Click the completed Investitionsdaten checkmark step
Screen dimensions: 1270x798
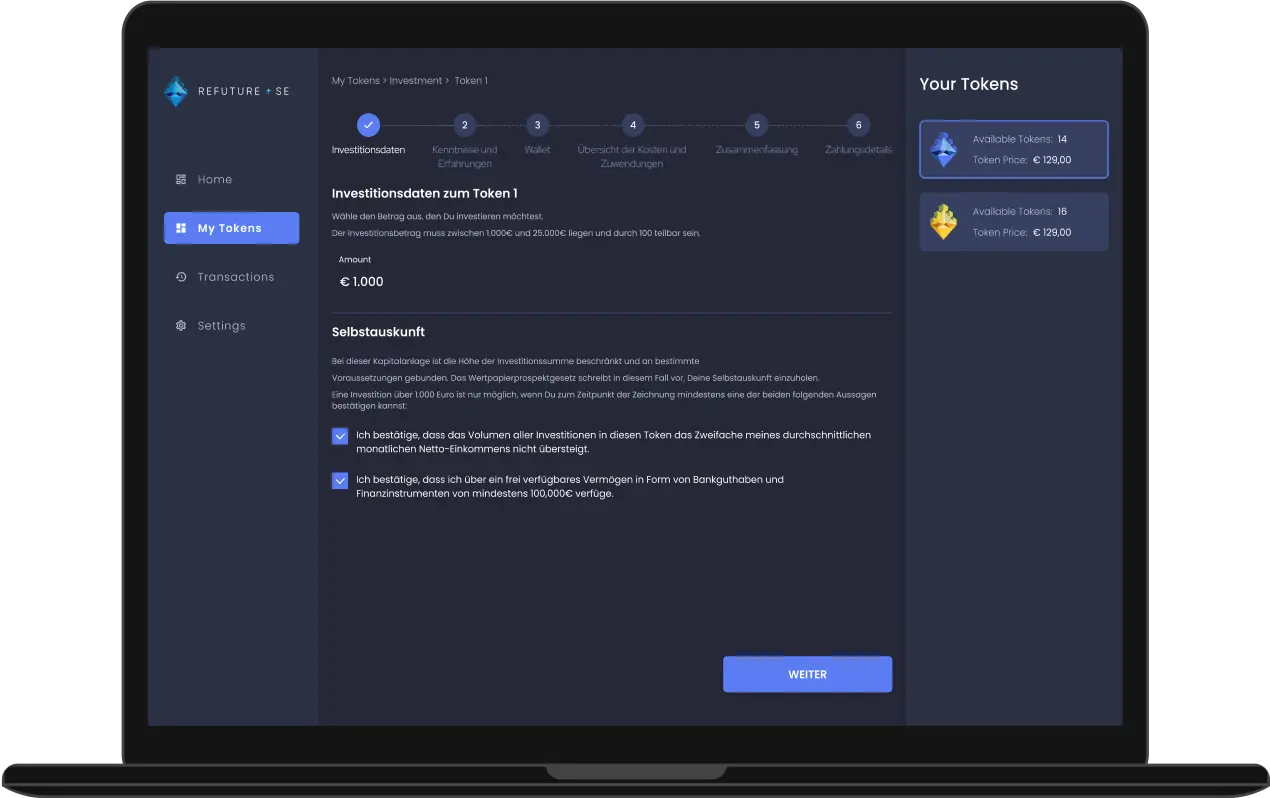[x=368, y=125]
